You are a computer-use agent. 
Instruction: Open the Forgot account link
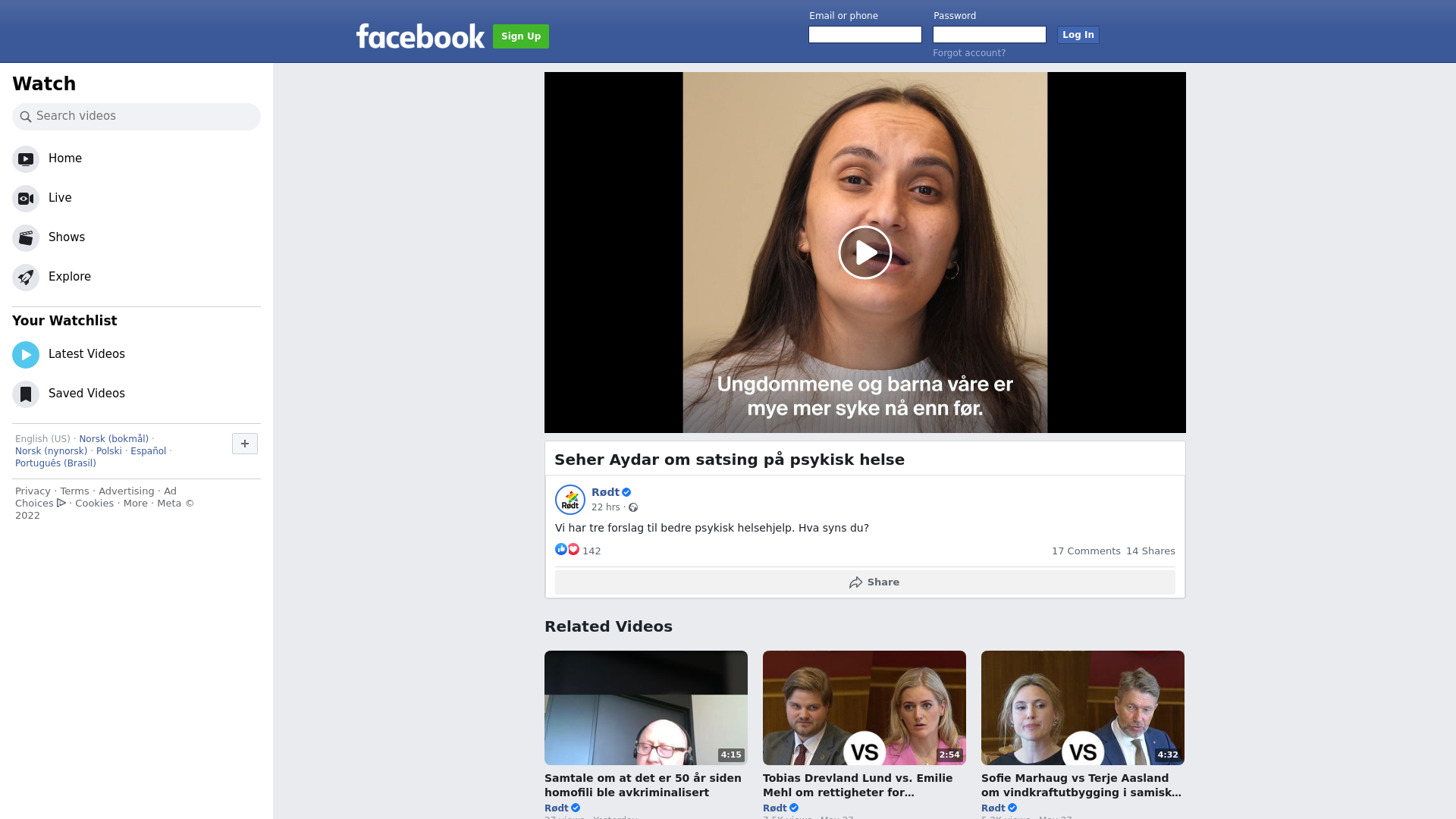[969, 53]
